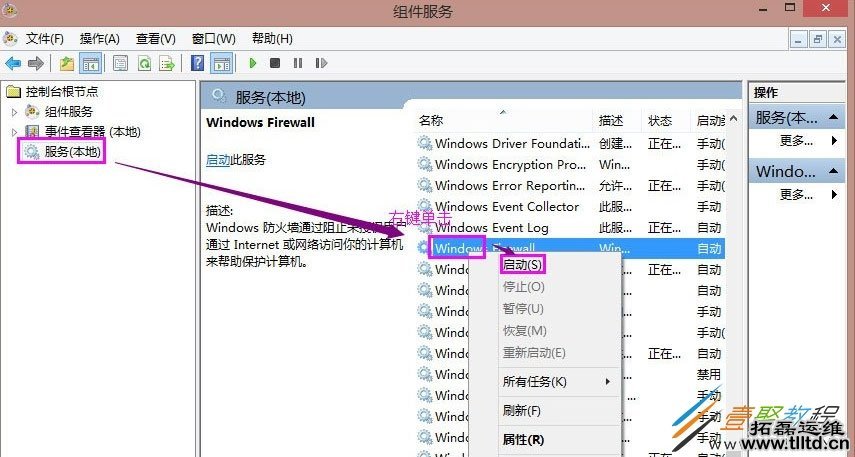Click the Back arrow toolbar icon
The image size is (855, 457).
[13, 63]
